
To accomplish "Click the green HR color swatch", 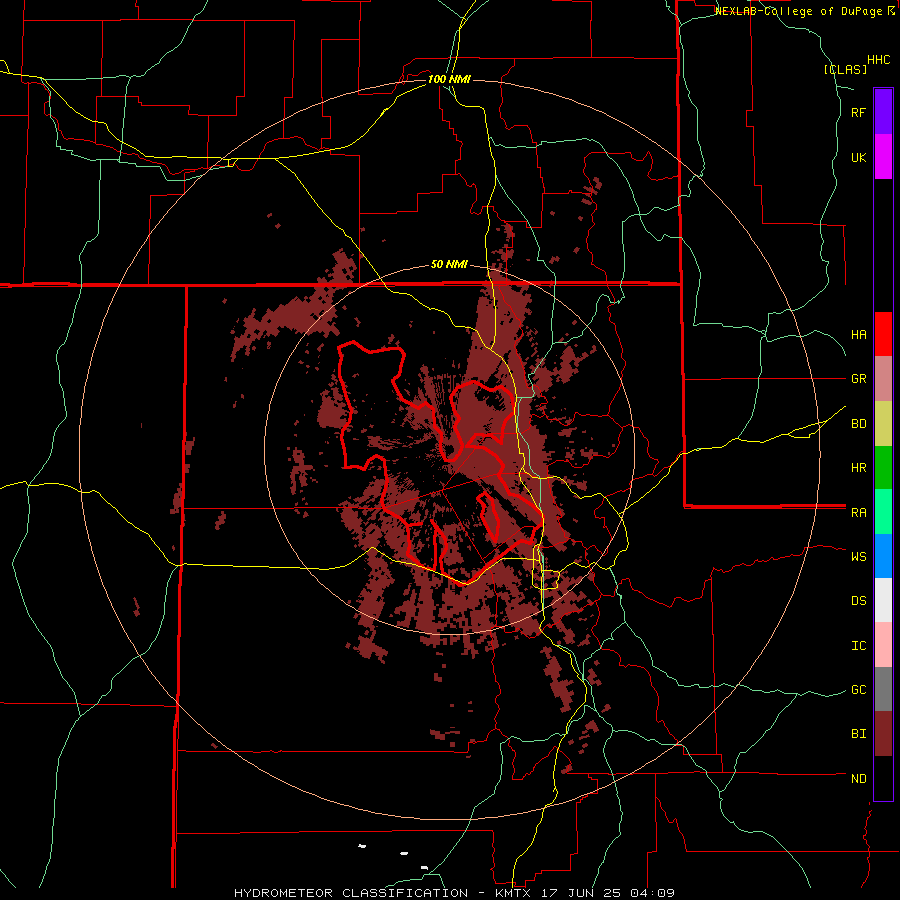I will point(883,468).
